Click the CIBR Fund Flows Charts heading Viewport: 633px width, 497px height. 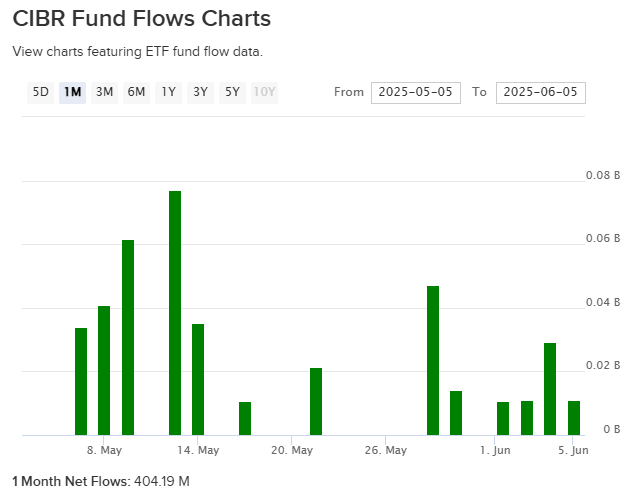click(142, 19)
